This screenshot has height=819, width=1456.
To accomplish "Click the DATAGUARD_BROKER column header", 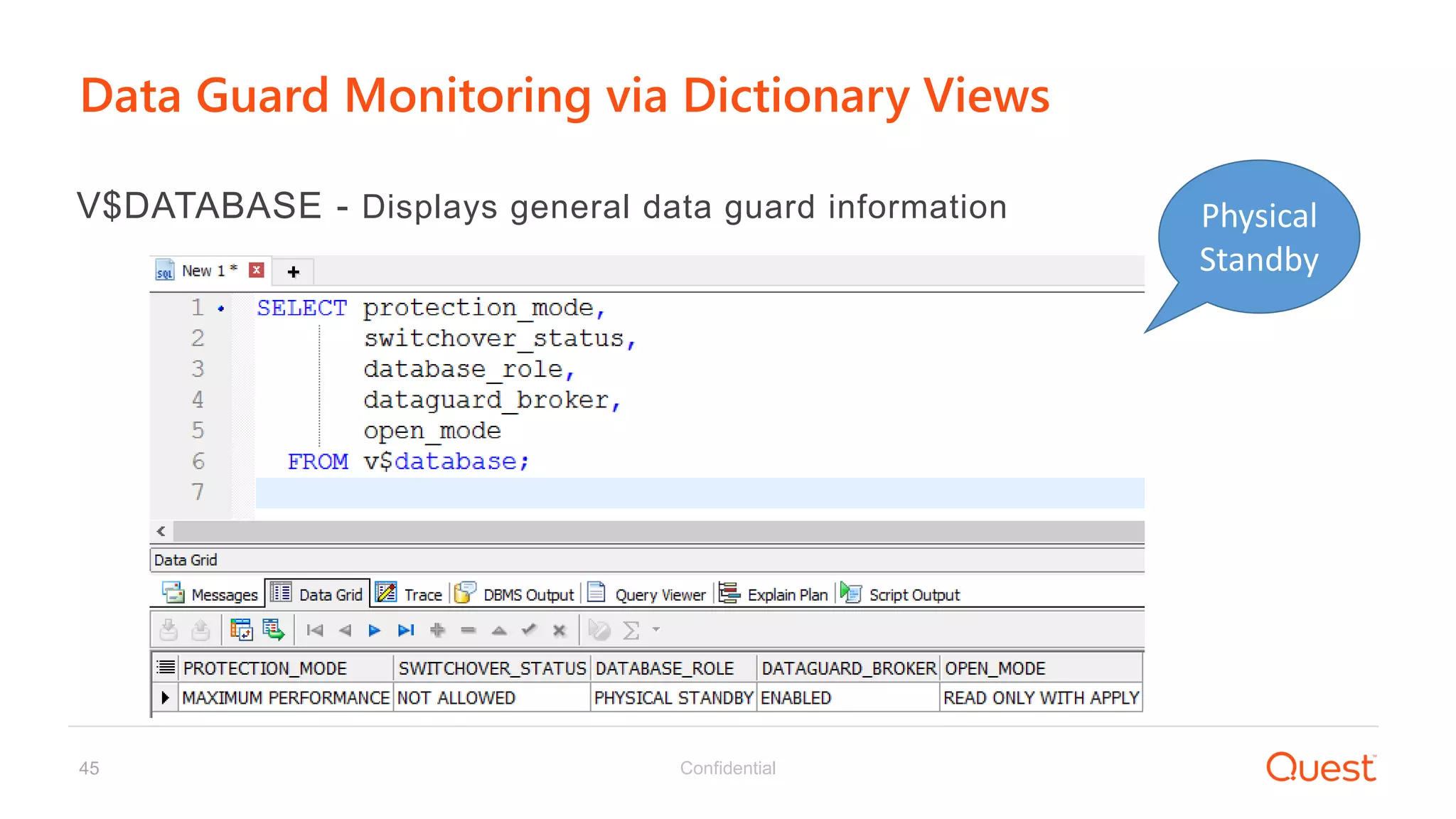I will click(x=849, y=668).
